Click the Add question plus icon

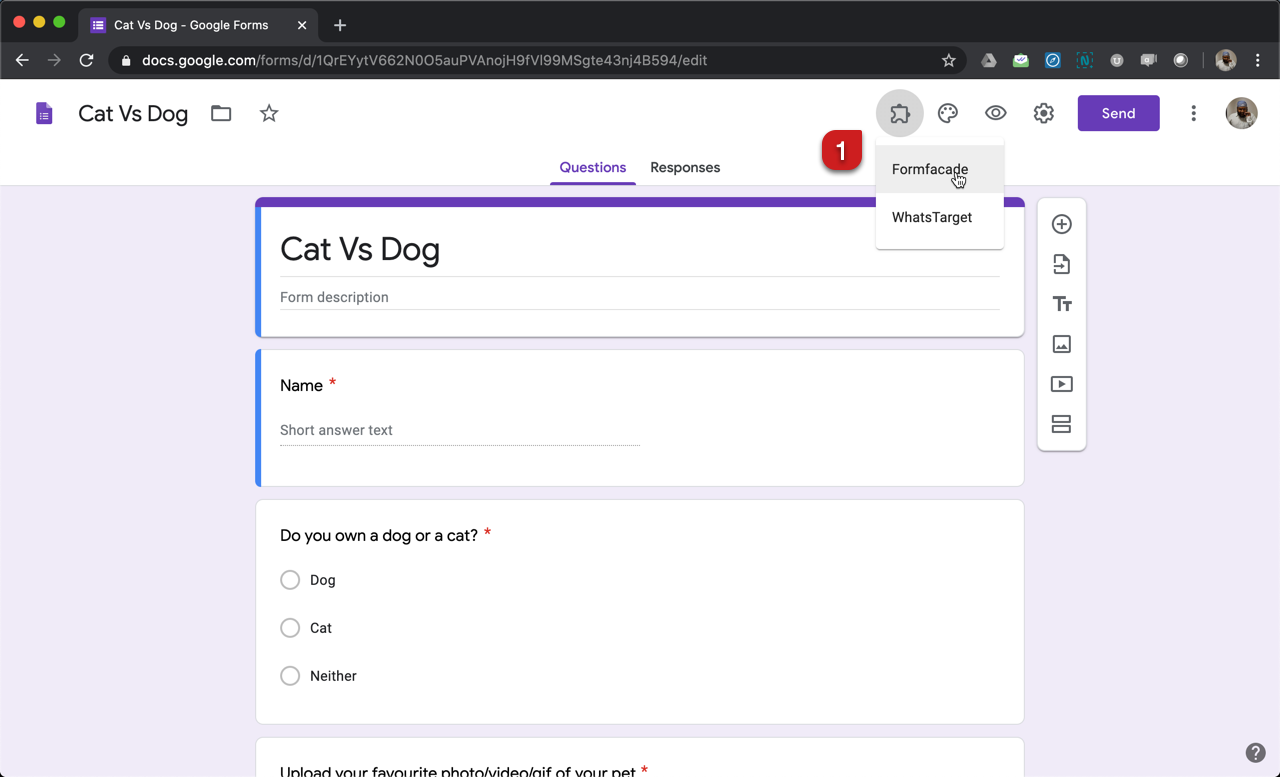[1061, 224]
